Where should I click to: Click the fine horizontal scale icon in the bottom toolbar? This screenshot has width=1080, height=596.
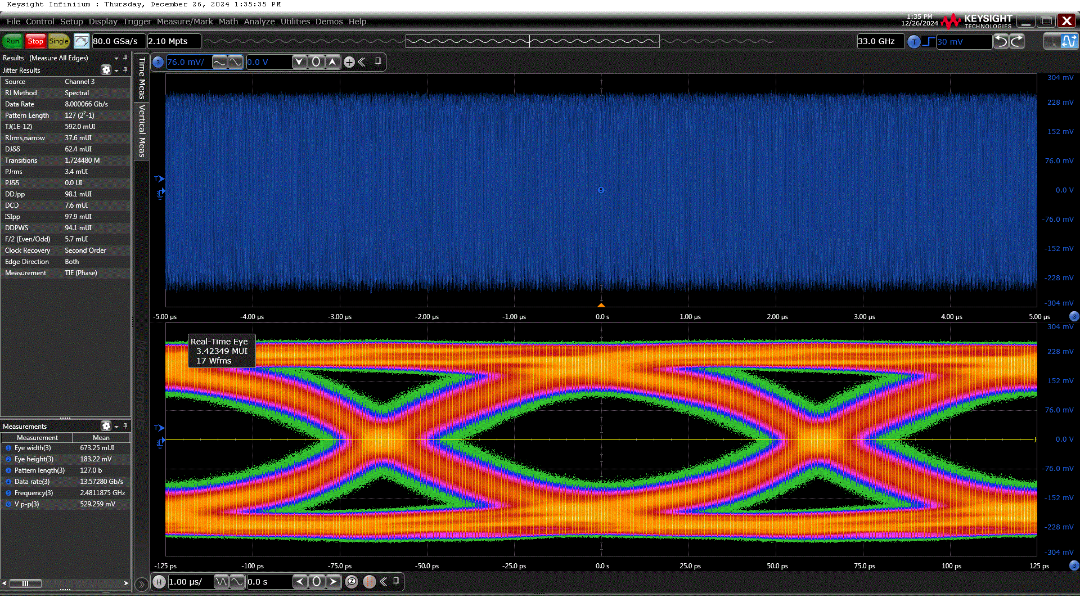click(237, 582)
